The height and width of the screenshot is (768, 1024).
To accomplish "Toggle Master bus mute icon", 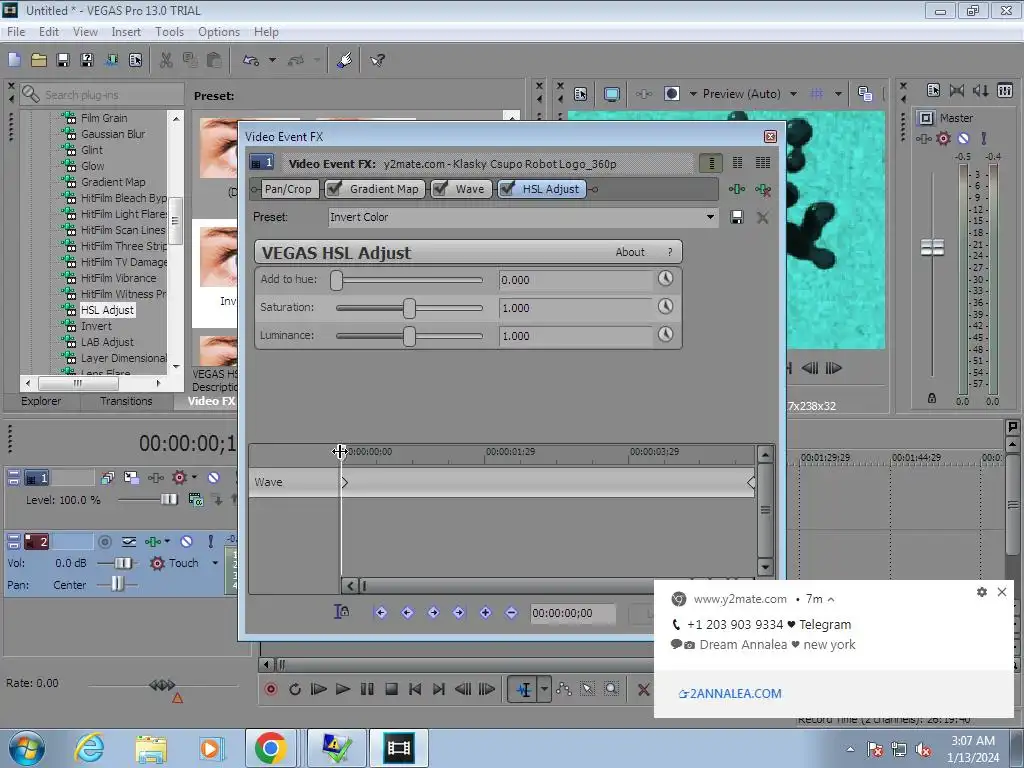I will [963, 138].
